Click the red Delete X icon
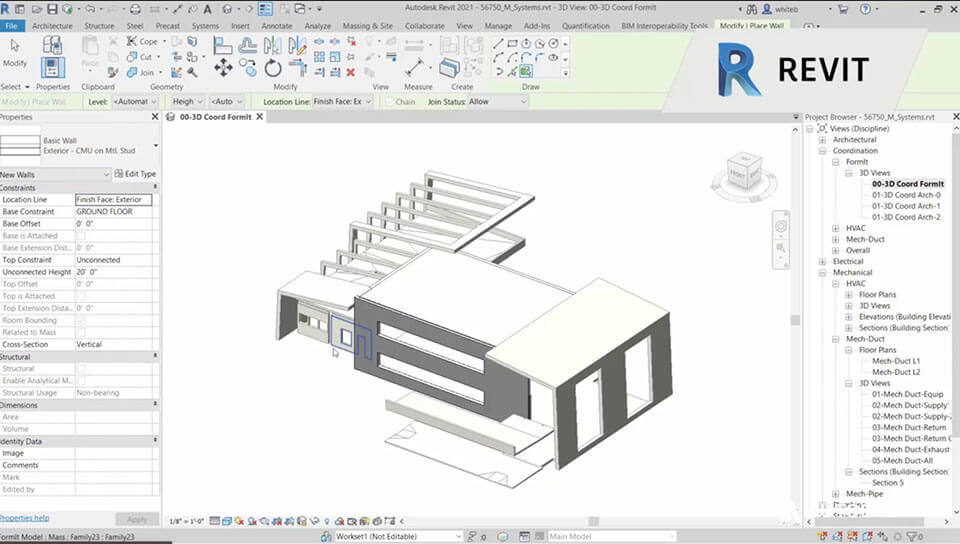Image resolution: width=960 pixels, height=544 pixels. point(351,72)
